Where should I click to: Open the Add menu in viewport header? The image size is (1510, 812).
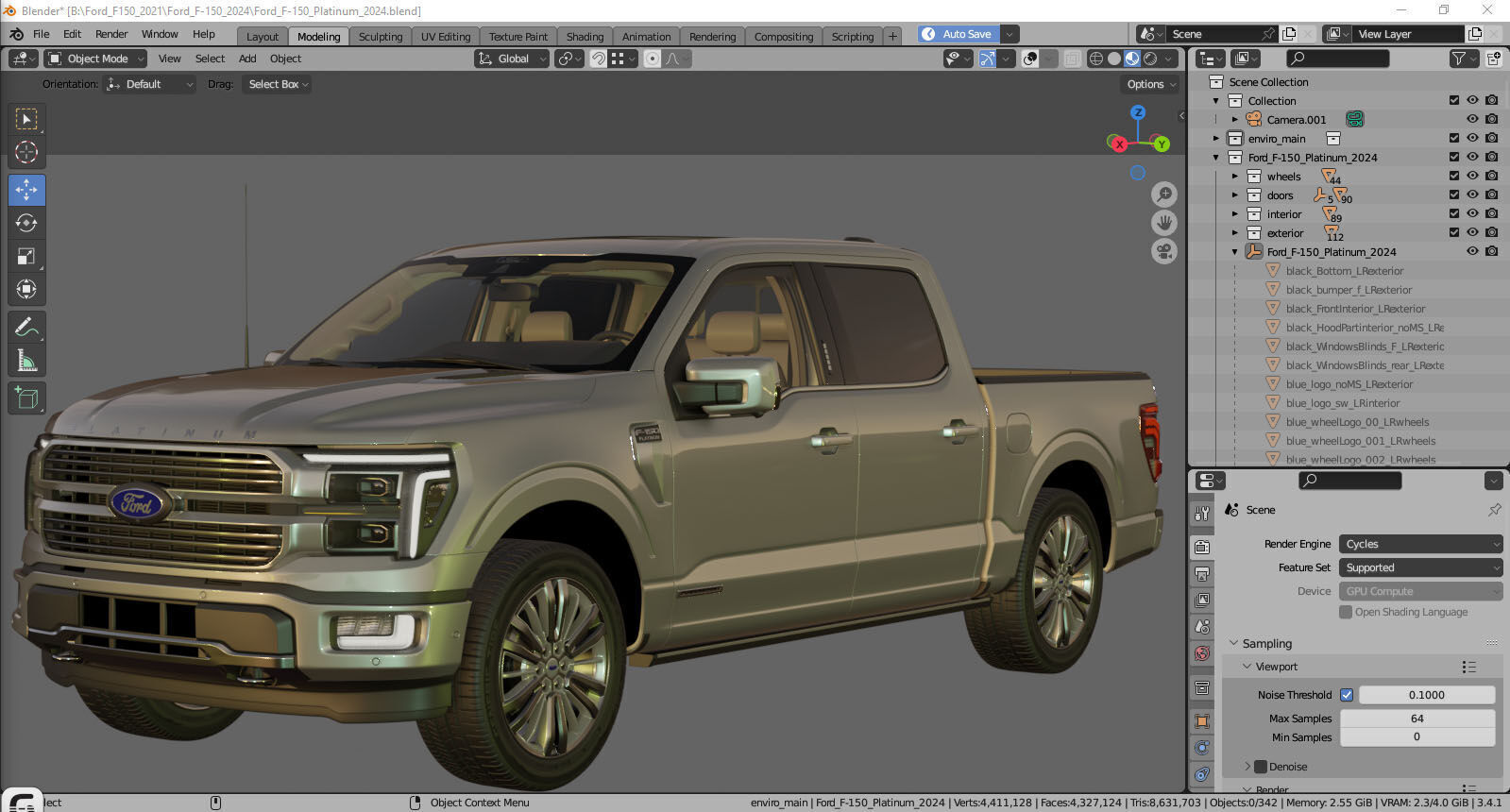tap(247, 59)
